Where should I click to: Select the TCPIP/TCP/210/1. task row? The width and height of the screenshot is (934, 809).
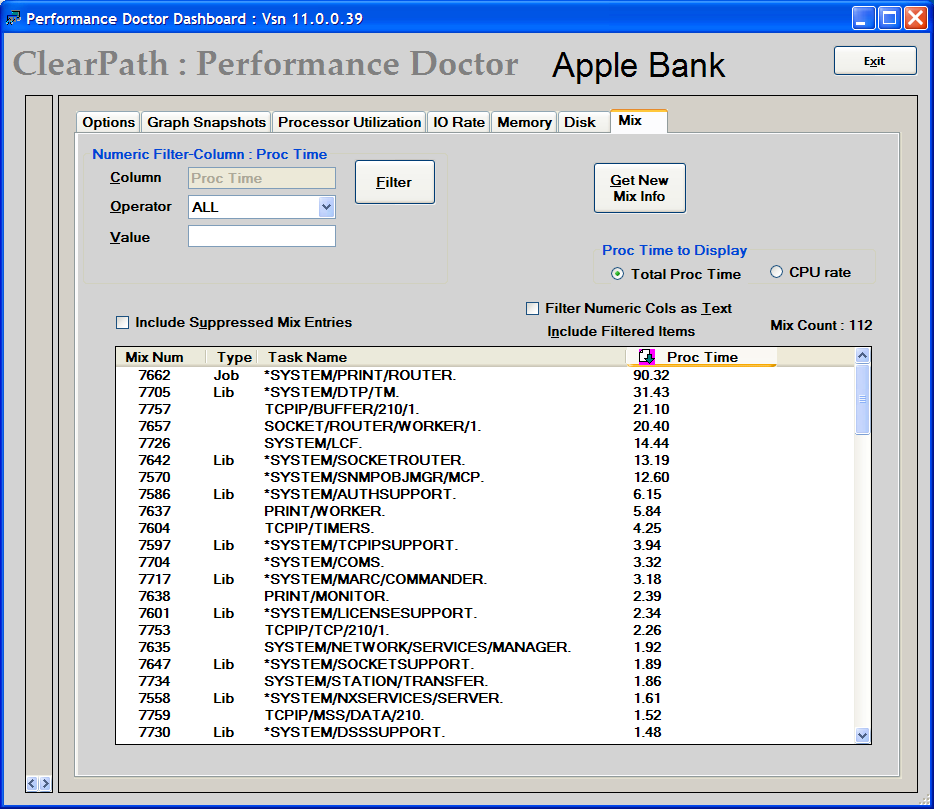[485, 630]
